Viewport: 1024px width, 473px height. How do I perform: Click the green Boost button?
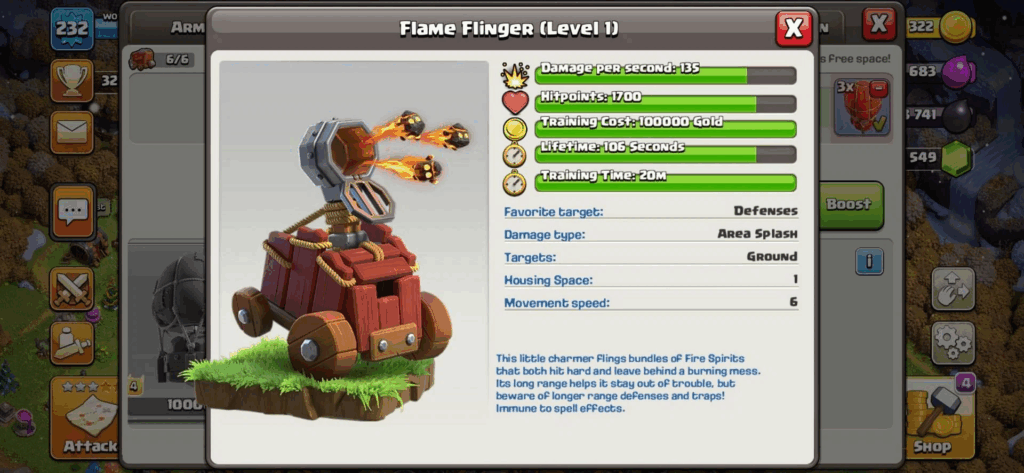click(x=849, y=205)
